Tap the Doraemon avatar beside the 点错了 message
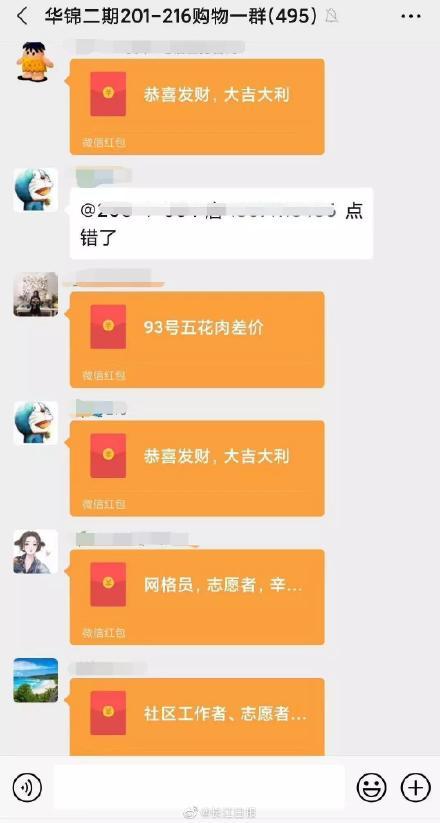The height and width of the screenshot is (823, 440). [x=35, y=190]
